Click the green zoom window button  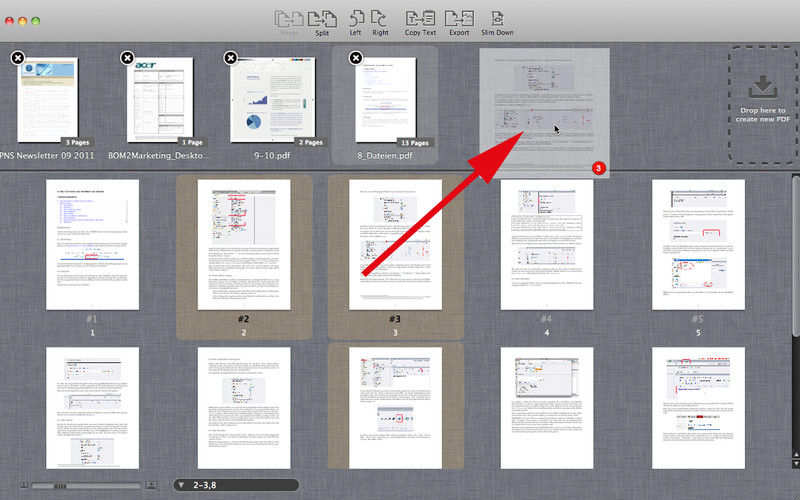coord(36,21)
